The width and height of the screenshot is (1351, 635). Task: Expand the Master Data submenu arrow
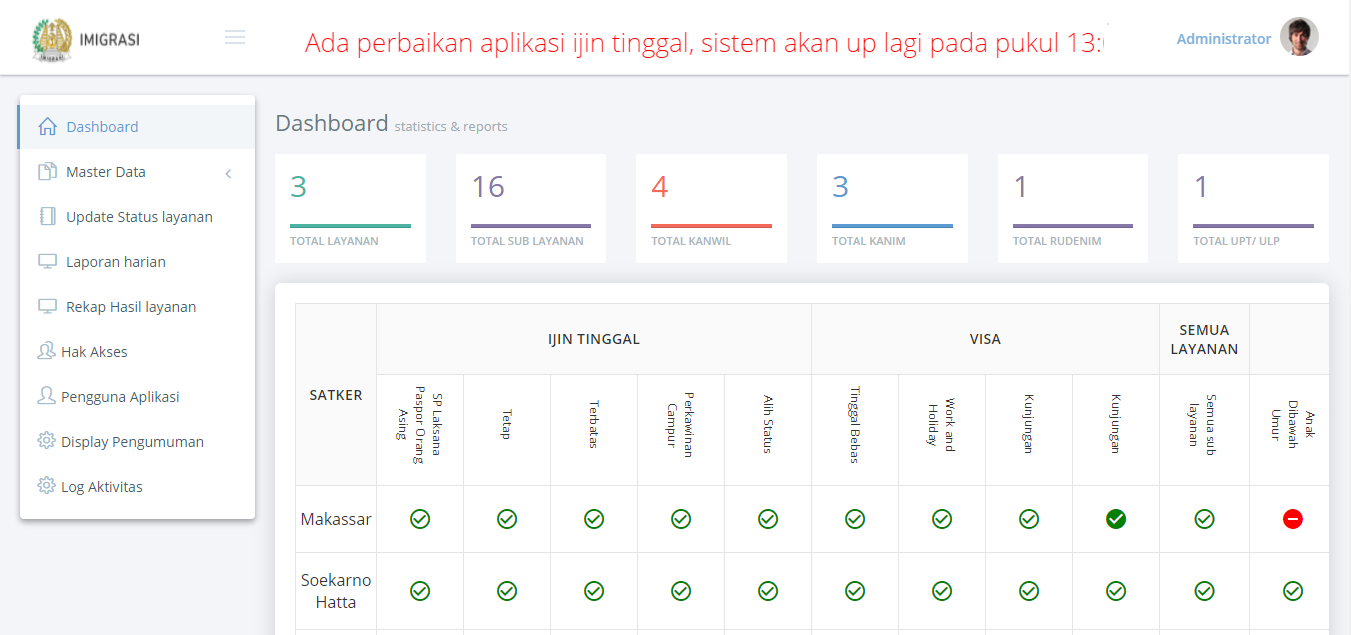[228, 173]
